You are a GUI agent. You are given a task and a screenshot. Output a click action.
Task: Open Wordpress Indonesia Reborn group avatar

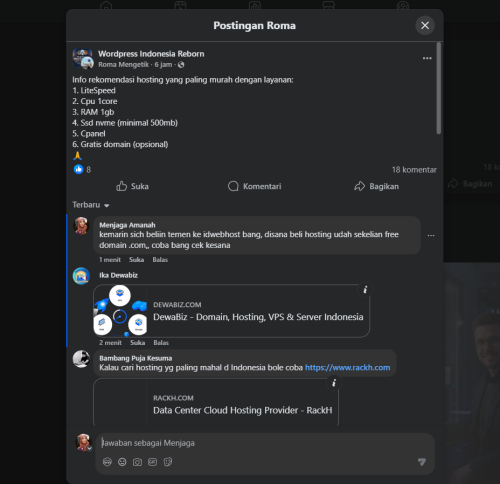tap(83, 58)
